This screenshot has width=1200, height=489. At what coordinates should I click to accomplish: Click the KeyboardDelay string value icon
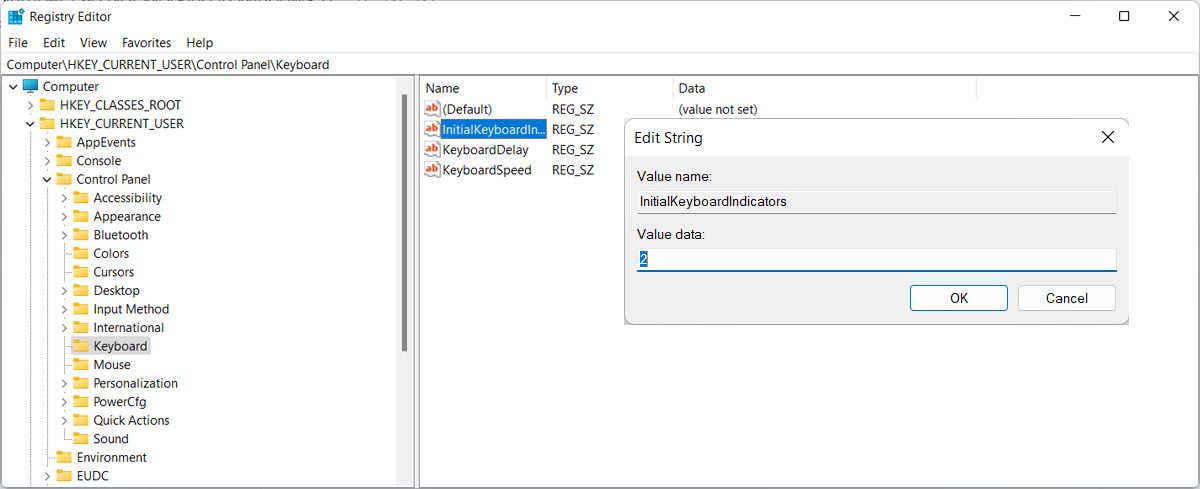click(432, 150)
